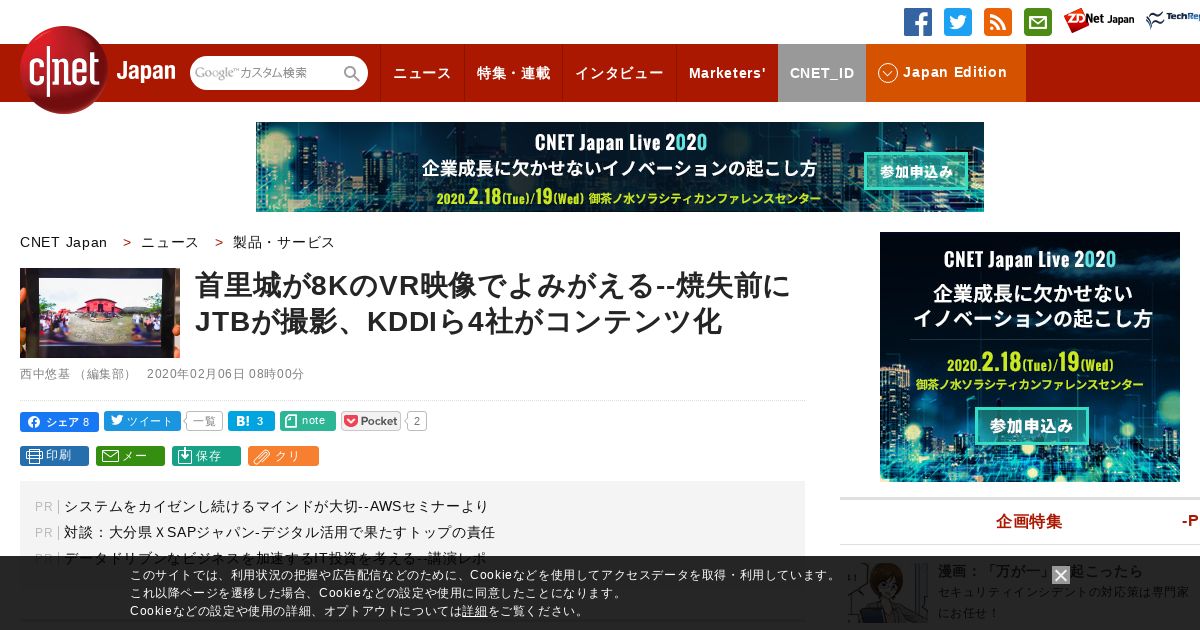
Task: Open the Twitter icon in top bar
Action: pos(958,22)
